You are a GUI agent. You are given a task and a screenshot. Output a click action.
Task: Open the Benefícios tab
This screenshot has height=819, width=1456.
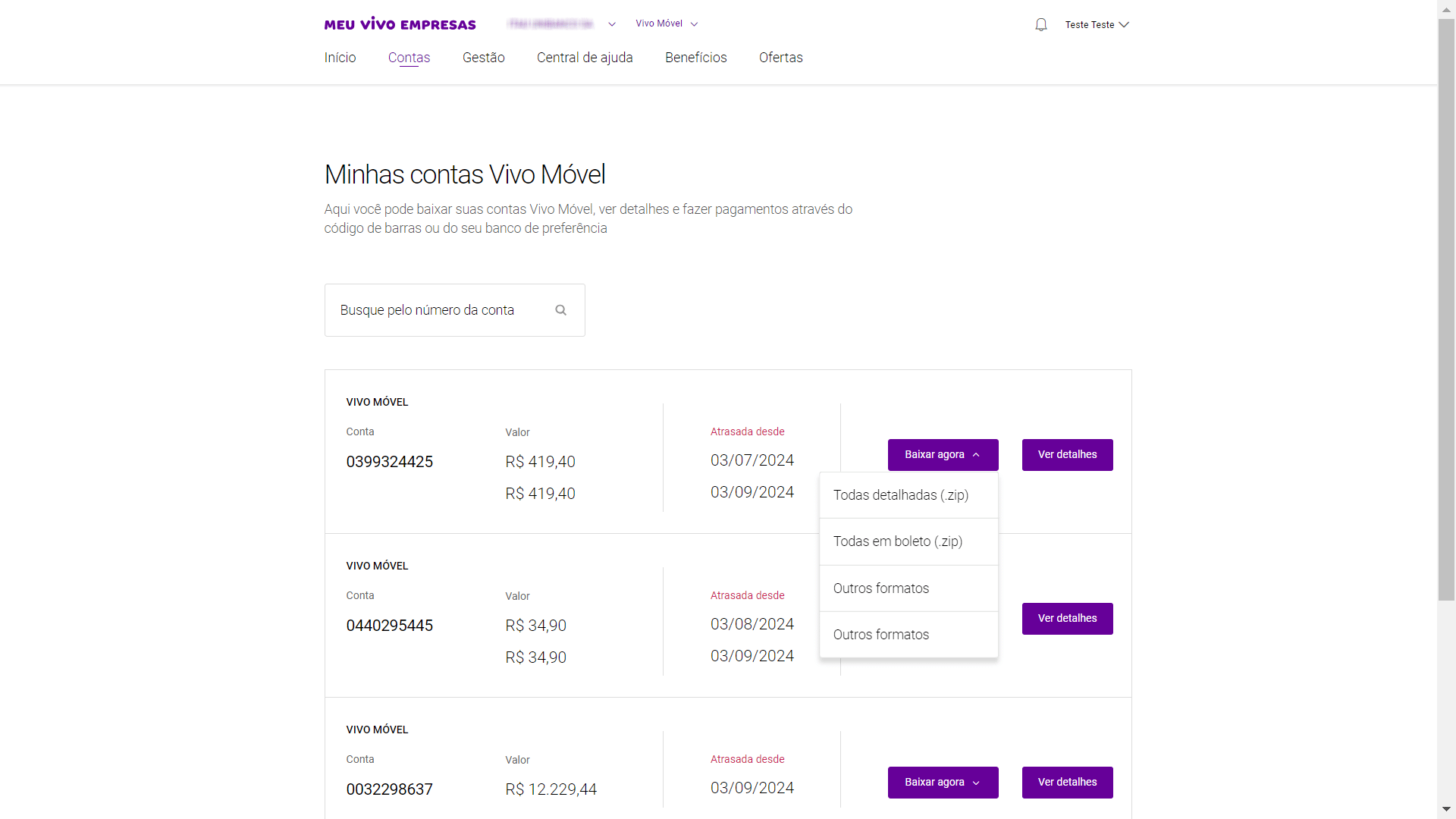(x=696, y=58)
